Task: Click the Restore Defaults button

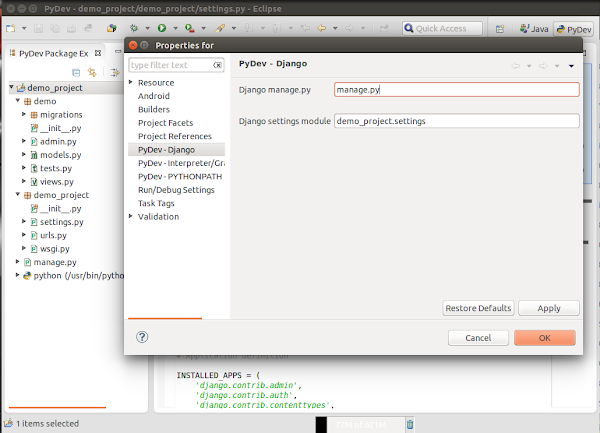Action: [x=478, y=308]
